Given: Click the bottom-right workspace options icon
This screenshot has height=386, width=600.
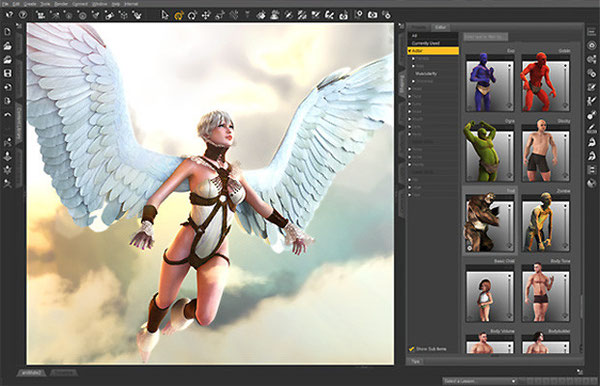Looking at the screenshot, I should click(580, 371).
